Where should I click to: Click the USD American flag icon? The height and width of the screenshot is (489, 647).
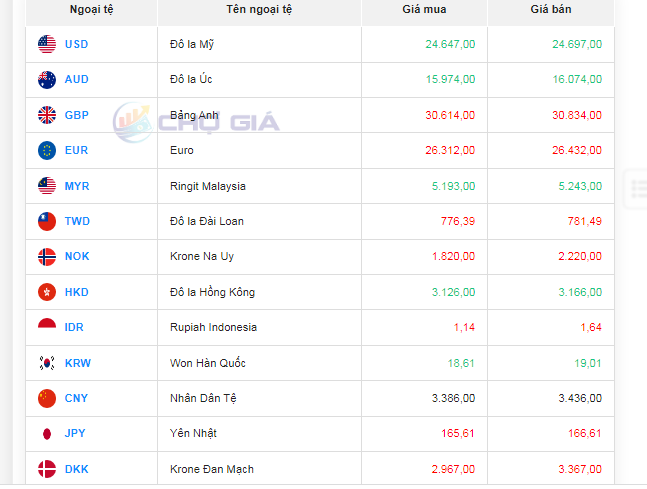(x=47, y=44)
